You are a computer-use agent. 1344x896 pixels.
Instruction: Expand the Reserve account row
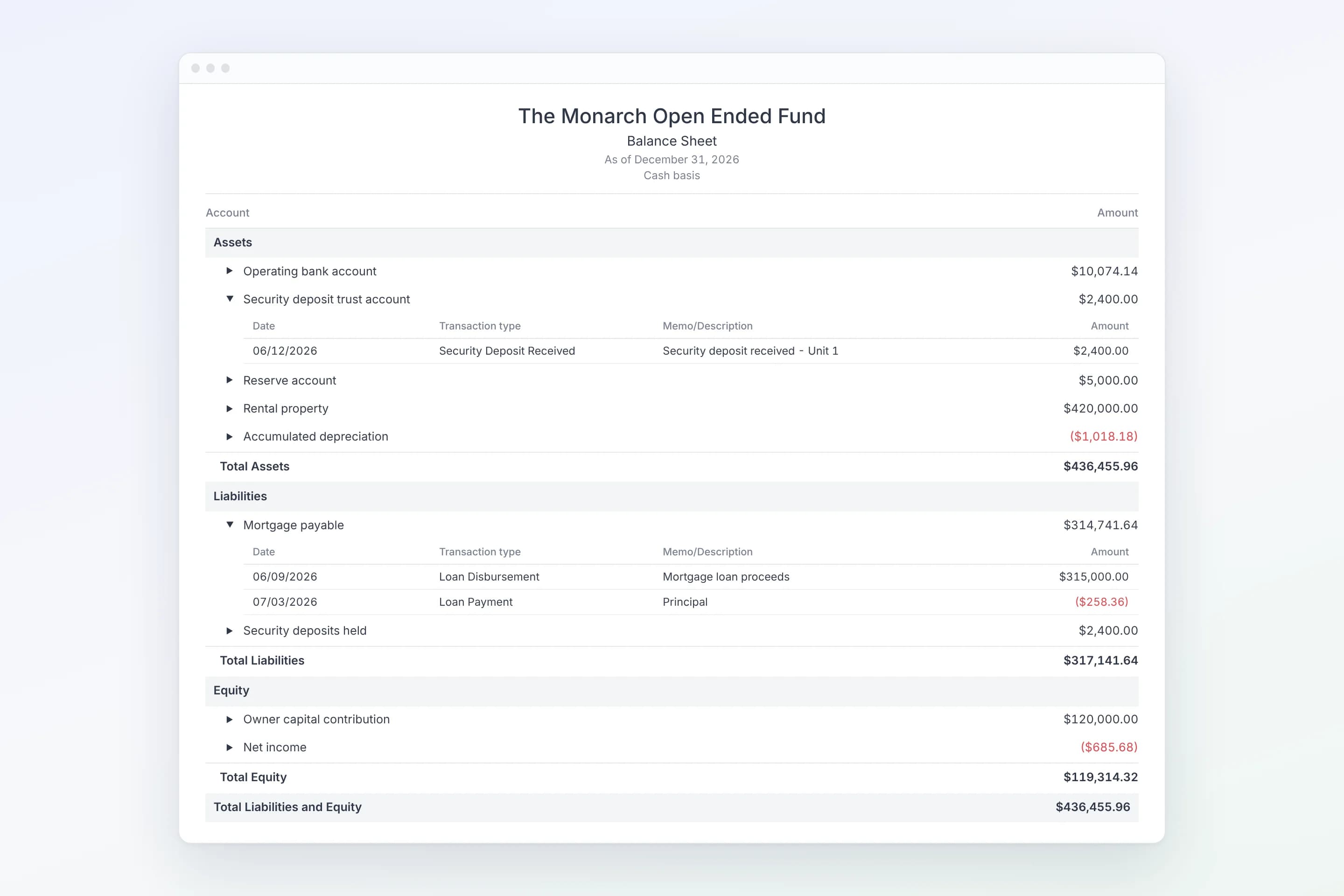pos(229,380)
